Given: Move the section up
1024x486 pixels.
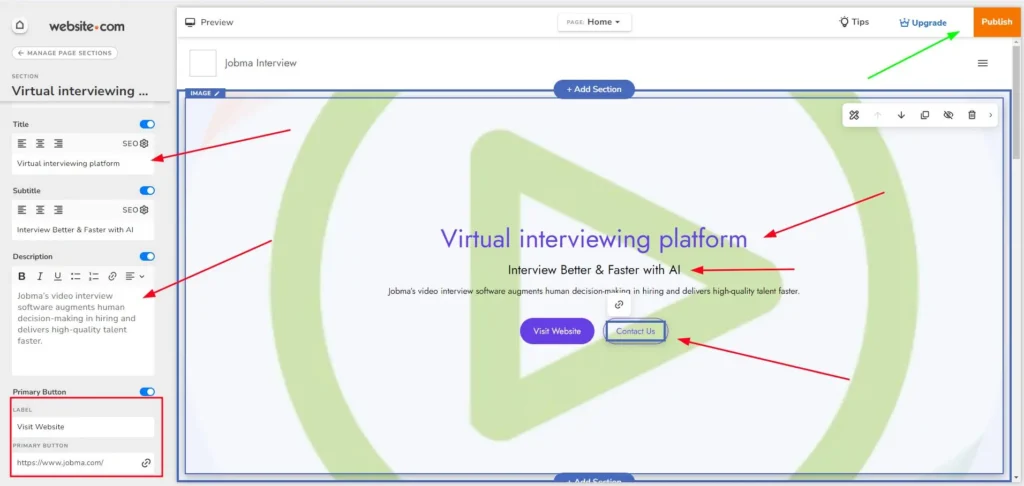Looking at the screenshot, I should (878, 115).
